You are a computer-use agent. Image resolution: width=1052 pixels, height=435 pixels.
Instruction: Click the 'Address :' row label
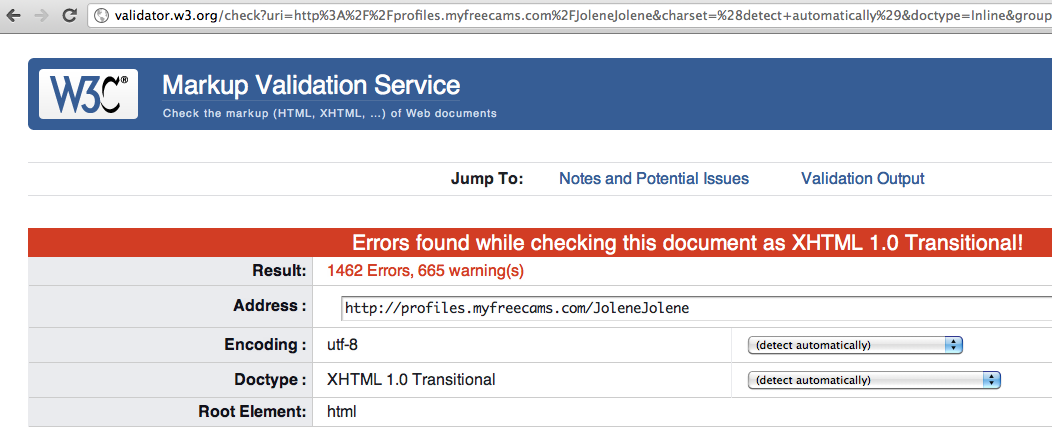pyautogui.click(x=270, y=306)
